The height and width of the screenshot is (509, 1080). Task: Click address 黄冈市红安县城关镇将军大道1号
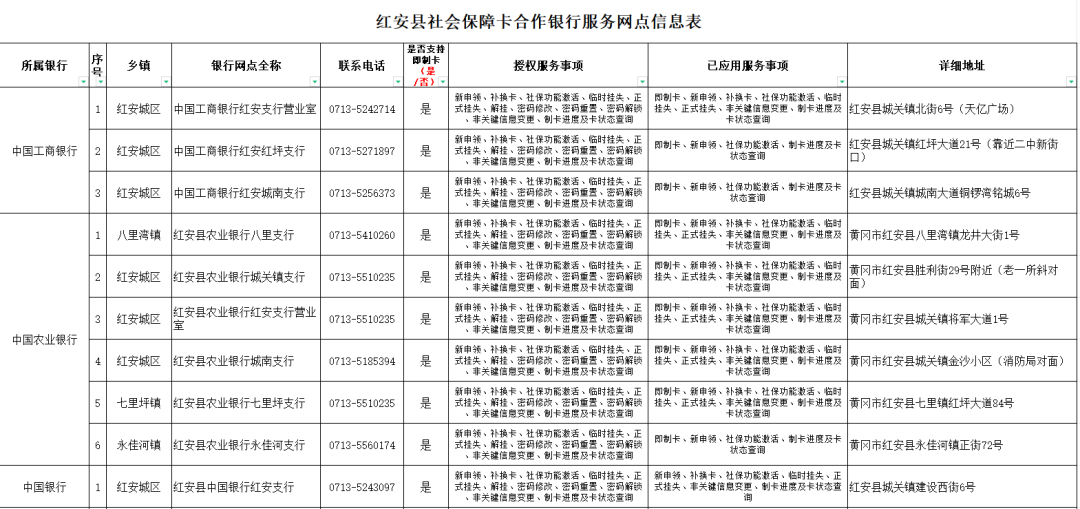pyautogui.click(x=963, y=319)
